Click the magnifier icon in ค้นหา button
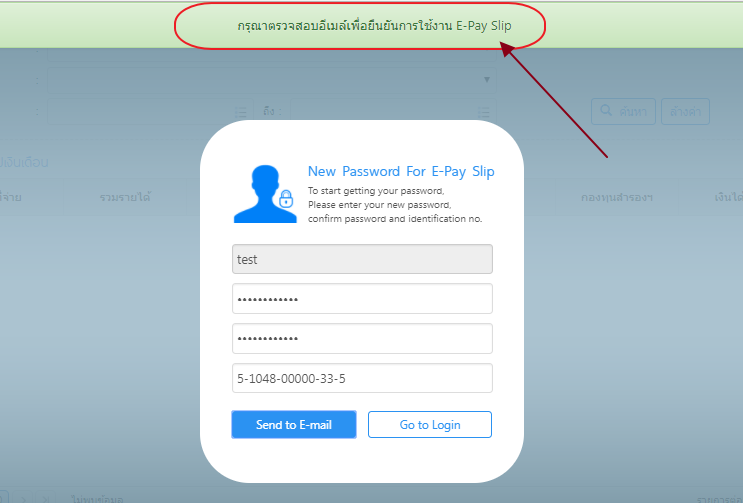Image resolution: width=743 pixels, height=503 pixels. [606, 111]
